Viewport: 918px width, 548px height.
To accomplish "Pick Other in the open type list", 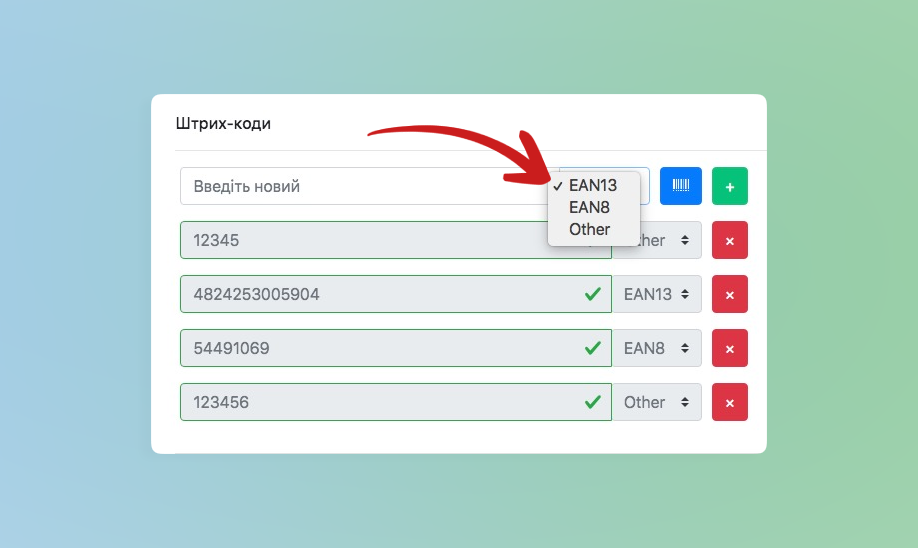I will (589, 229).
